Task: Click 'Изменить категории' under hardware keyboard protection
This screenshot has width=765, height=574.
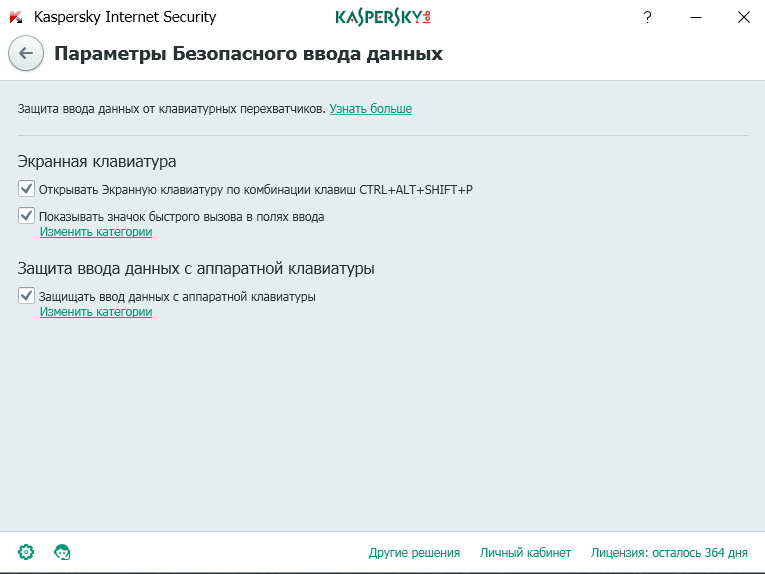Action: pyautogui.click(x=96, y=312)
